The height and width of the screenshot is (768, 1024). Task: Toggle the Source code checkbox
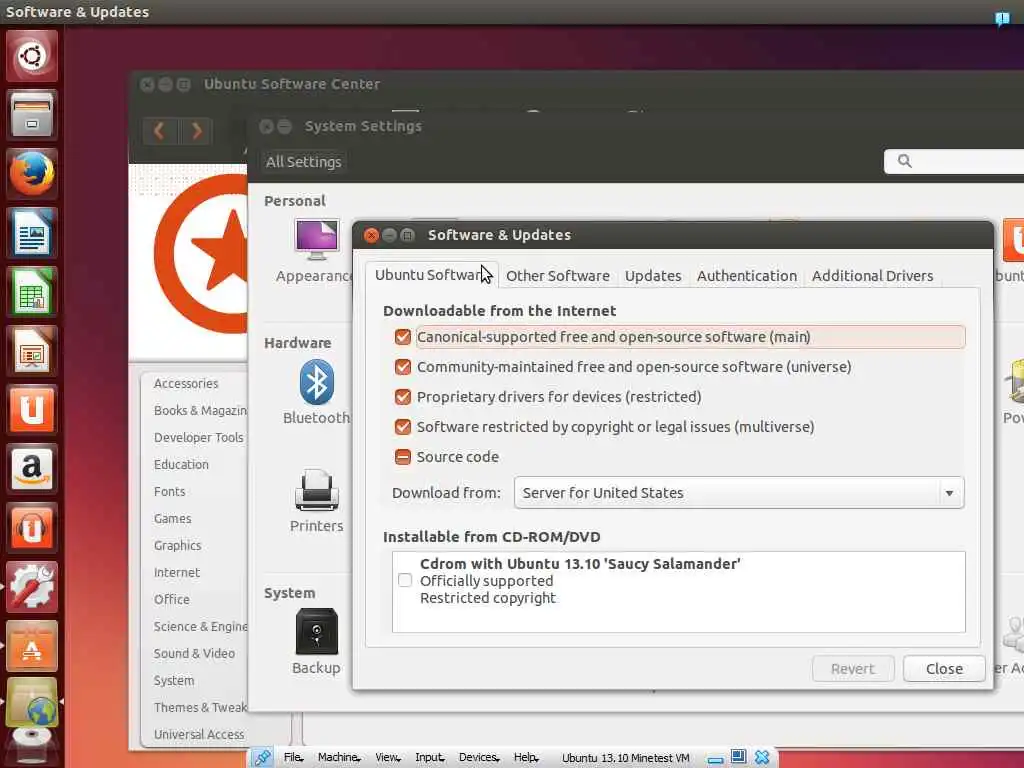(x=403, y=457)
